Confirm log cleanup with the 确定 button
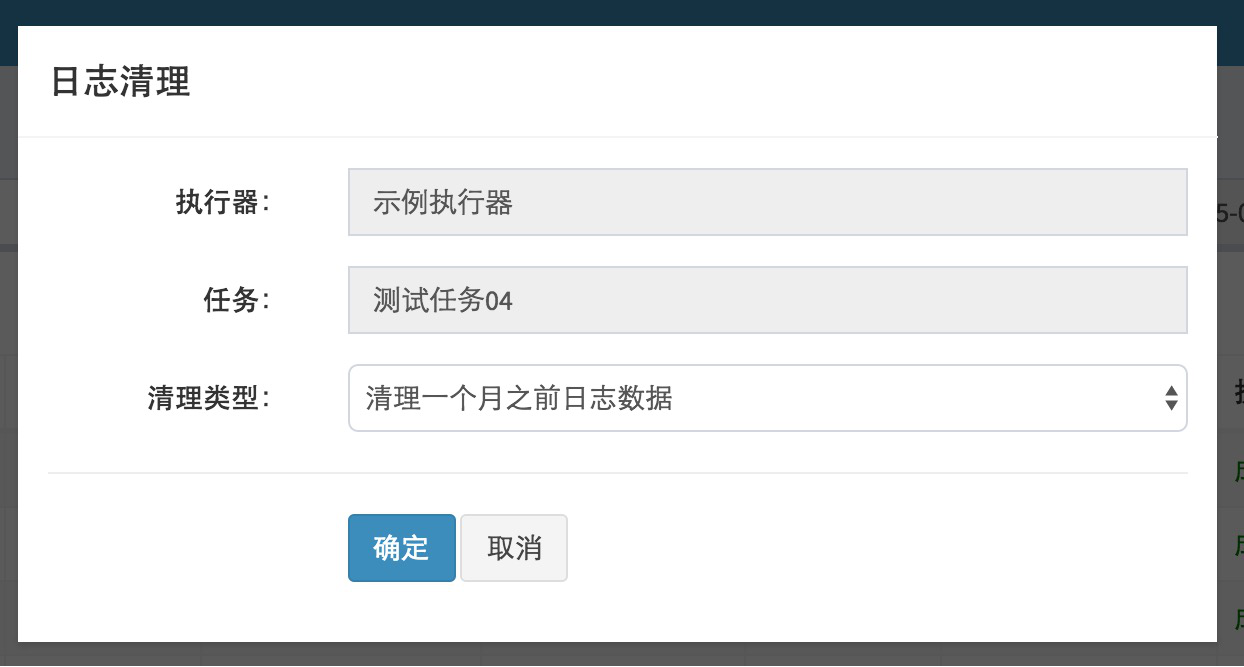Image resolution: width=1244 pixels, height=667 pixels. (401, 547)
